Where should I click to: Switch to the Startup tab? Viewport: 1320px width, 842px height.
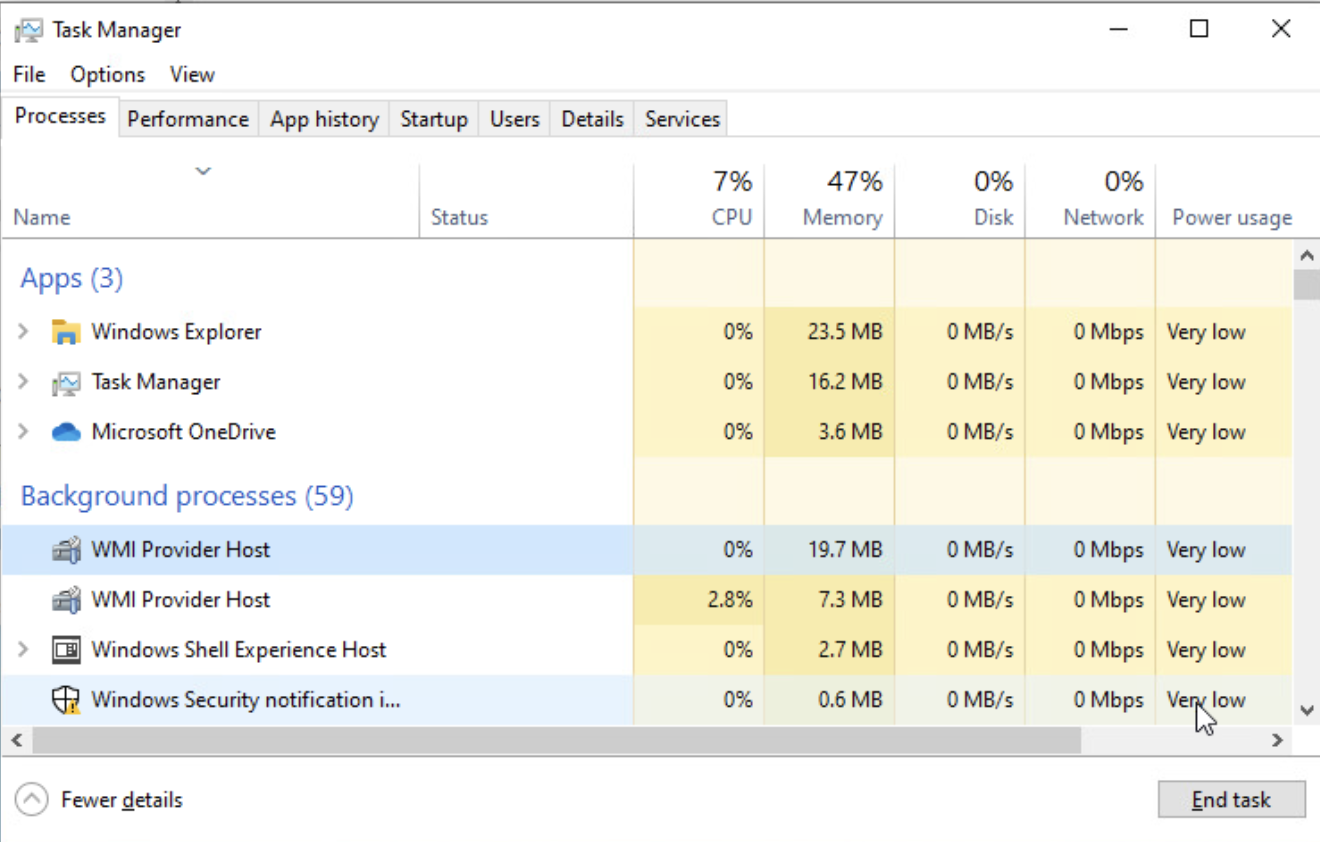pos(434,119)
